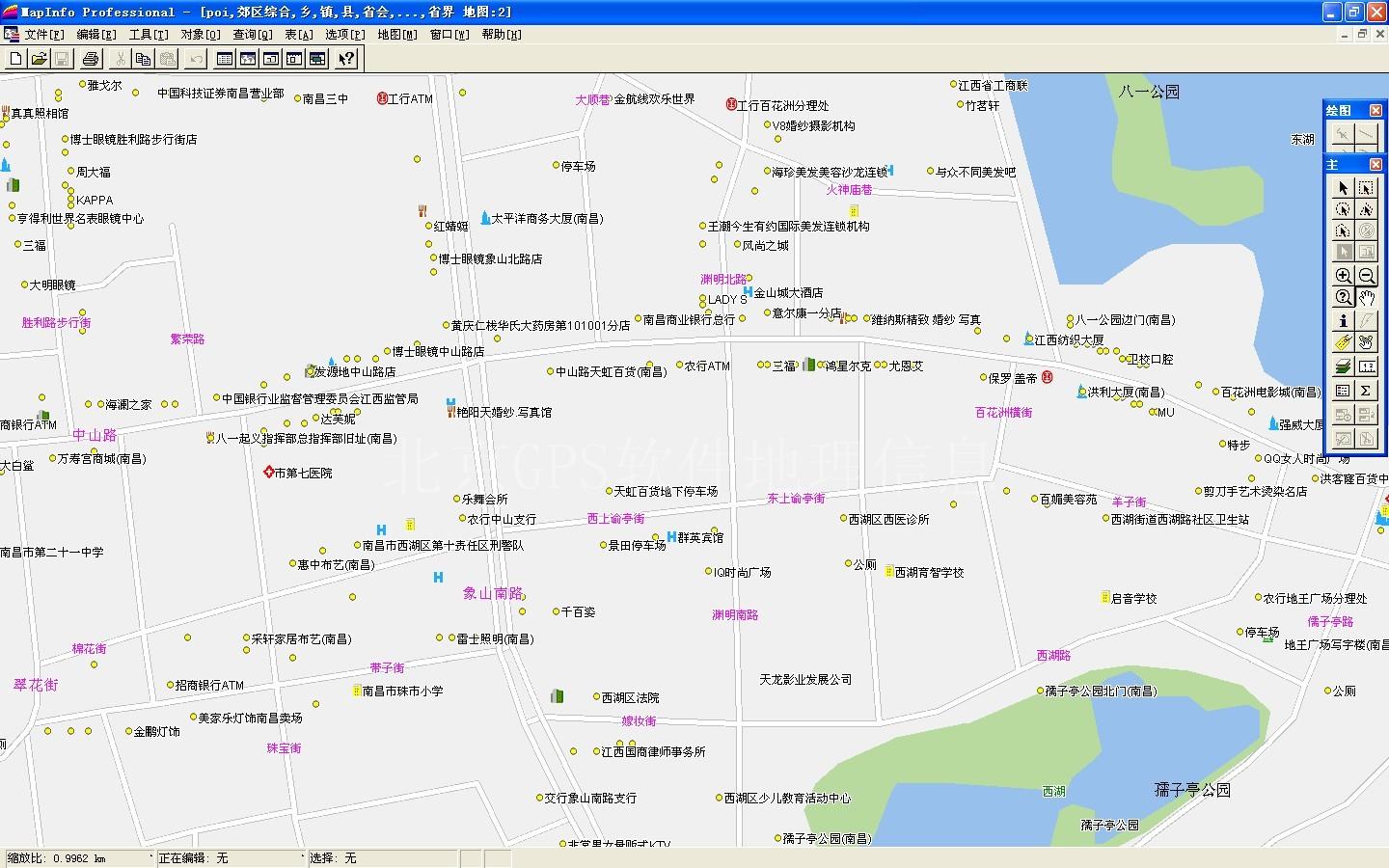This screenshot has height=868, width=1389.
Task: Click the Open Table folder icon
Action: point(39,59)
